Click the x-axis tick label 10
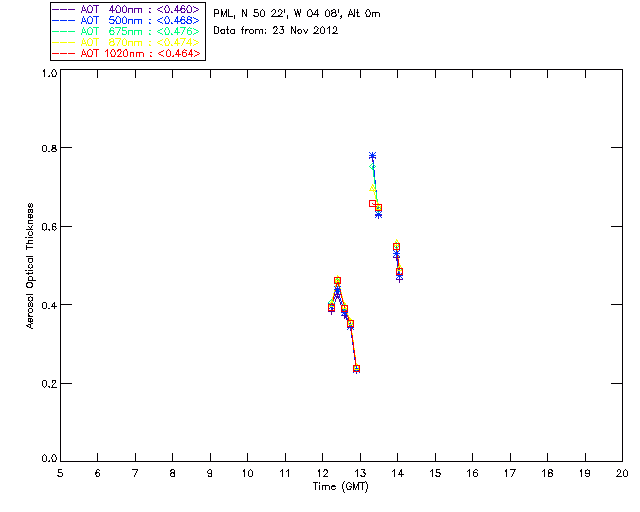The height and width of the screenshot is (512, 640). [x=247, y=473]
